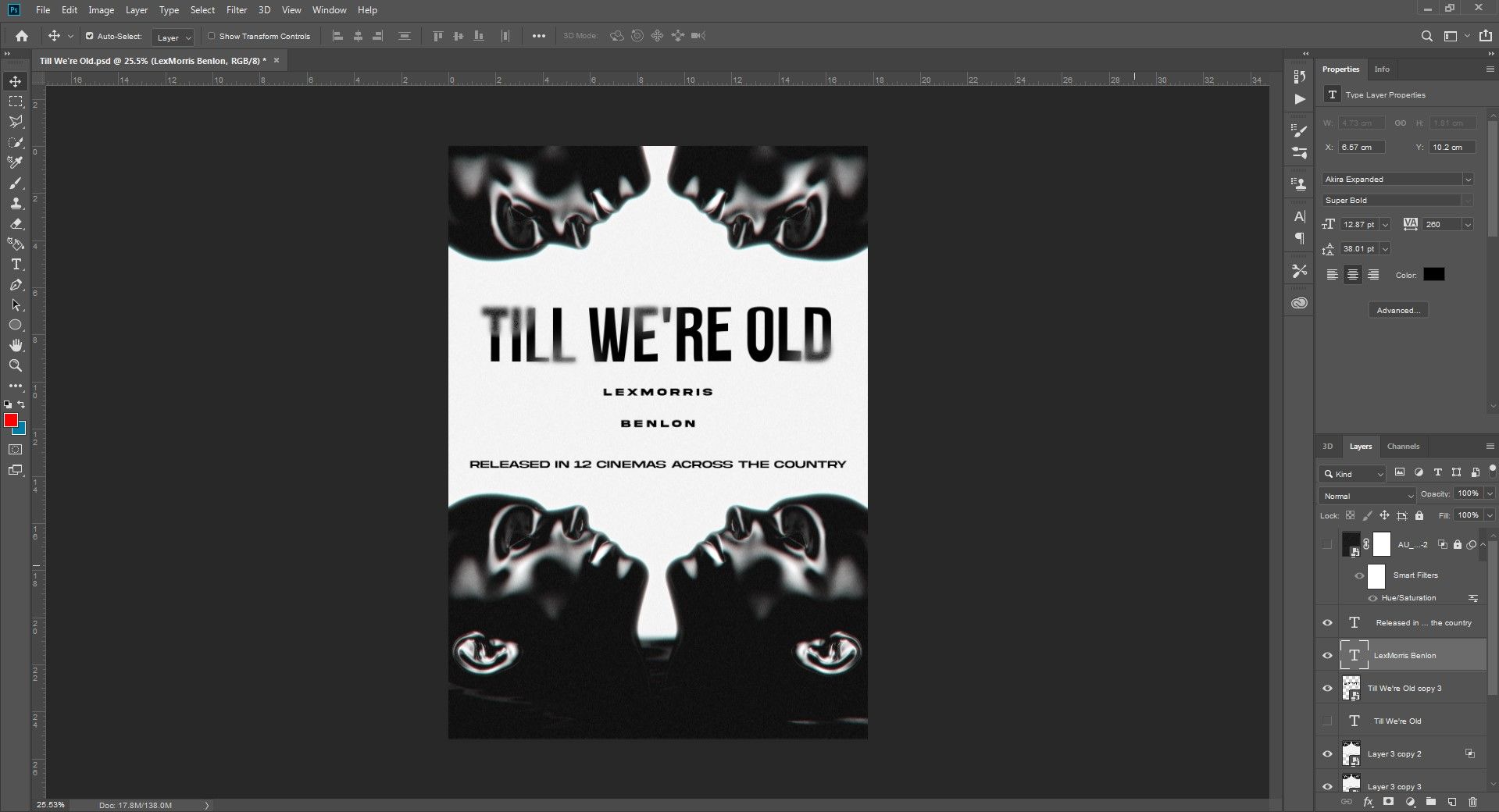
Task: Switch to the Info tab
Action: pos(1382,69)
